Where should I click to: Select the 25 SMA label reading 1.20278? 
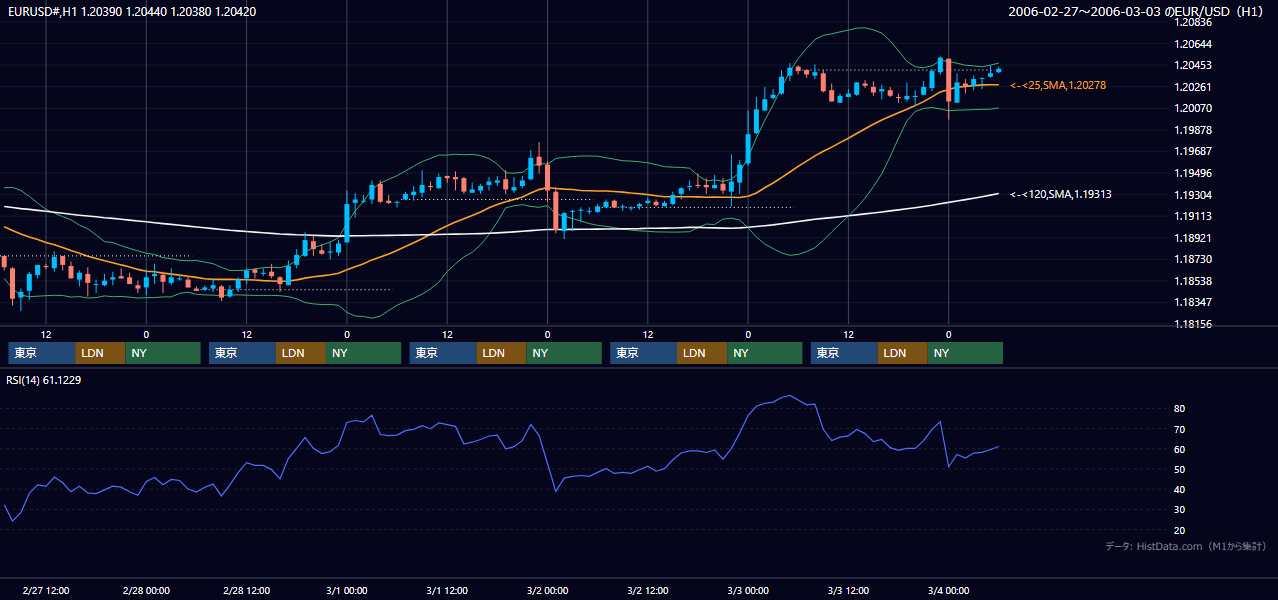1058,86
